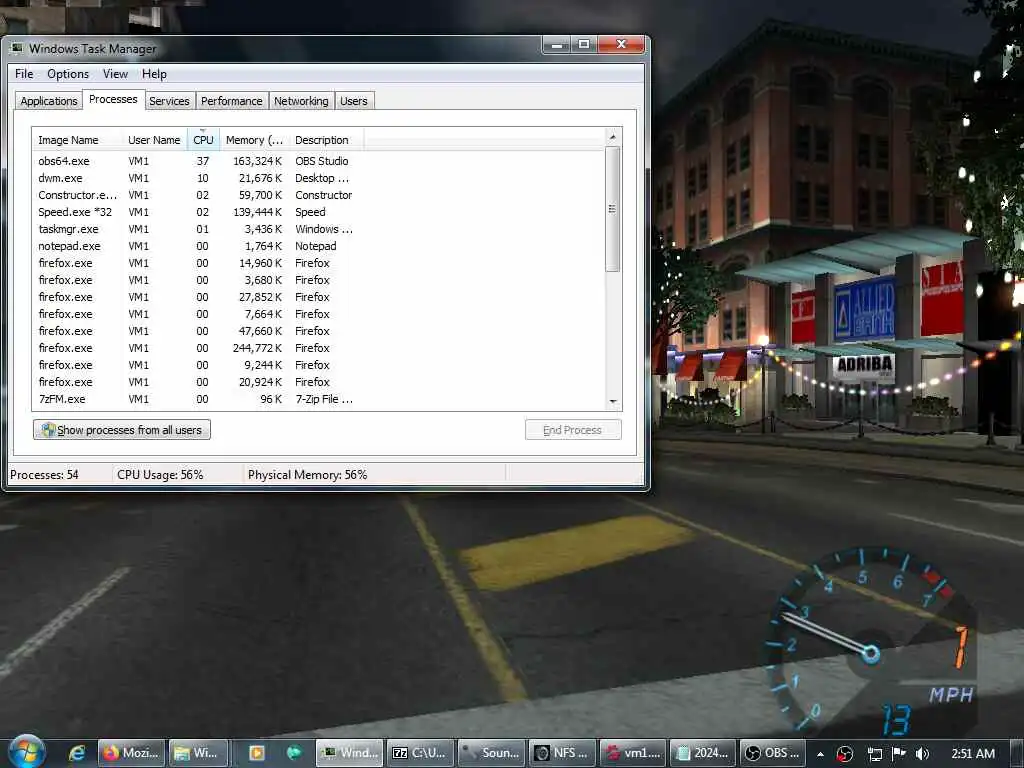The width and height of the screenshot is (1024, 768).
Task: Select the obs64.exe process row
Action: click(x=319, y=161)
